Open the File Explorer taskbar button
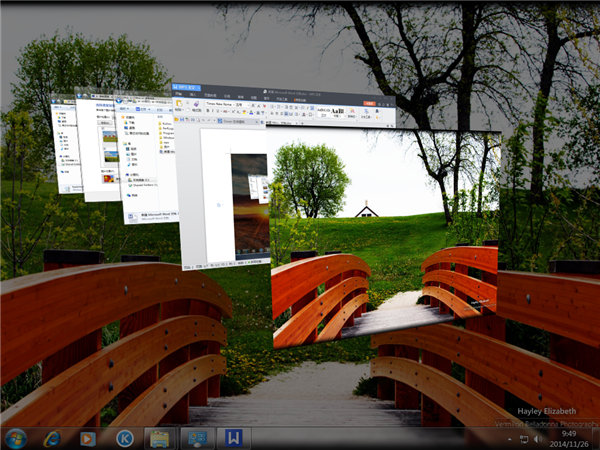The image size is (600, 450). pyautogui.click(x=160, y=438)
